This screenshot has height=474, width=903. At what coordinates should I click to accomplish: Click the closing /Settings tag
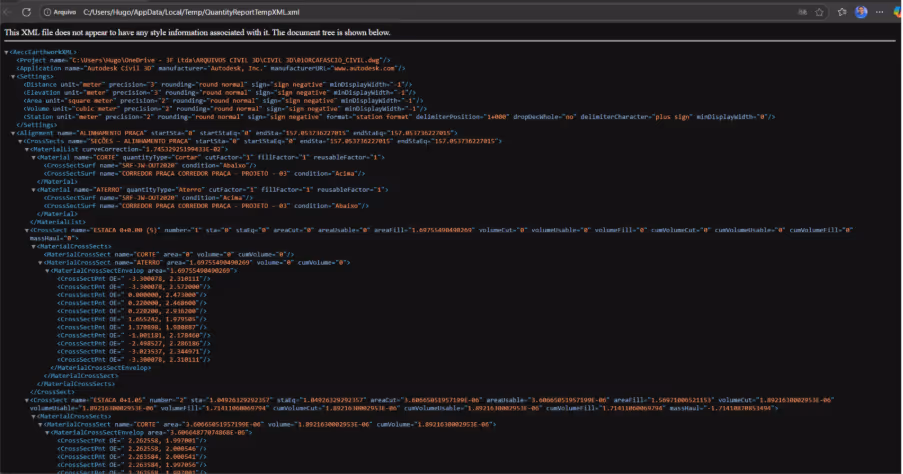coord(37,124)
